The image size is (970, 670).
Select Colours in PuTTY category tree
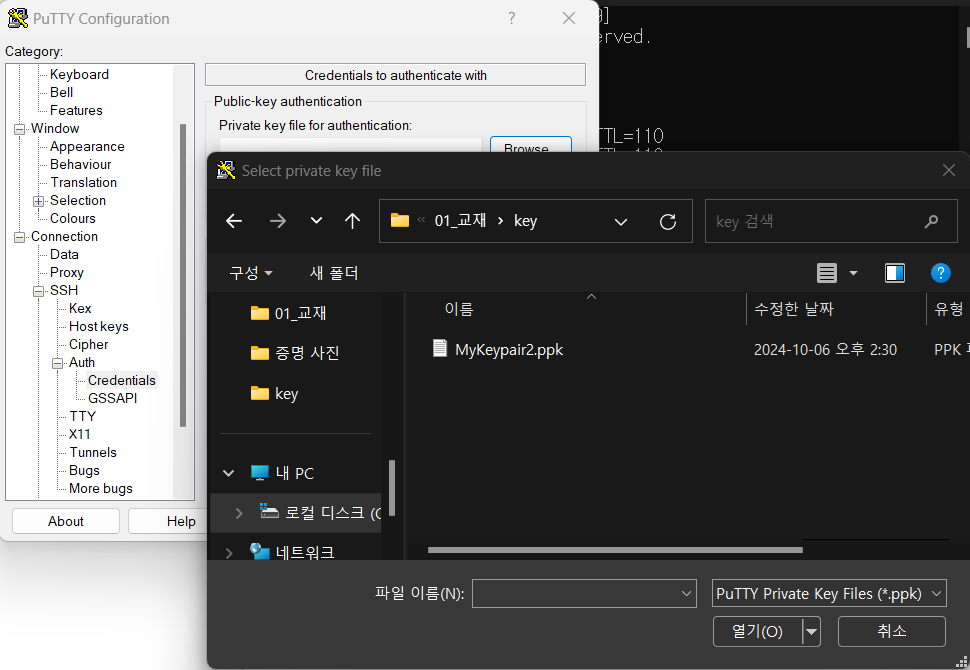(72, 218)
